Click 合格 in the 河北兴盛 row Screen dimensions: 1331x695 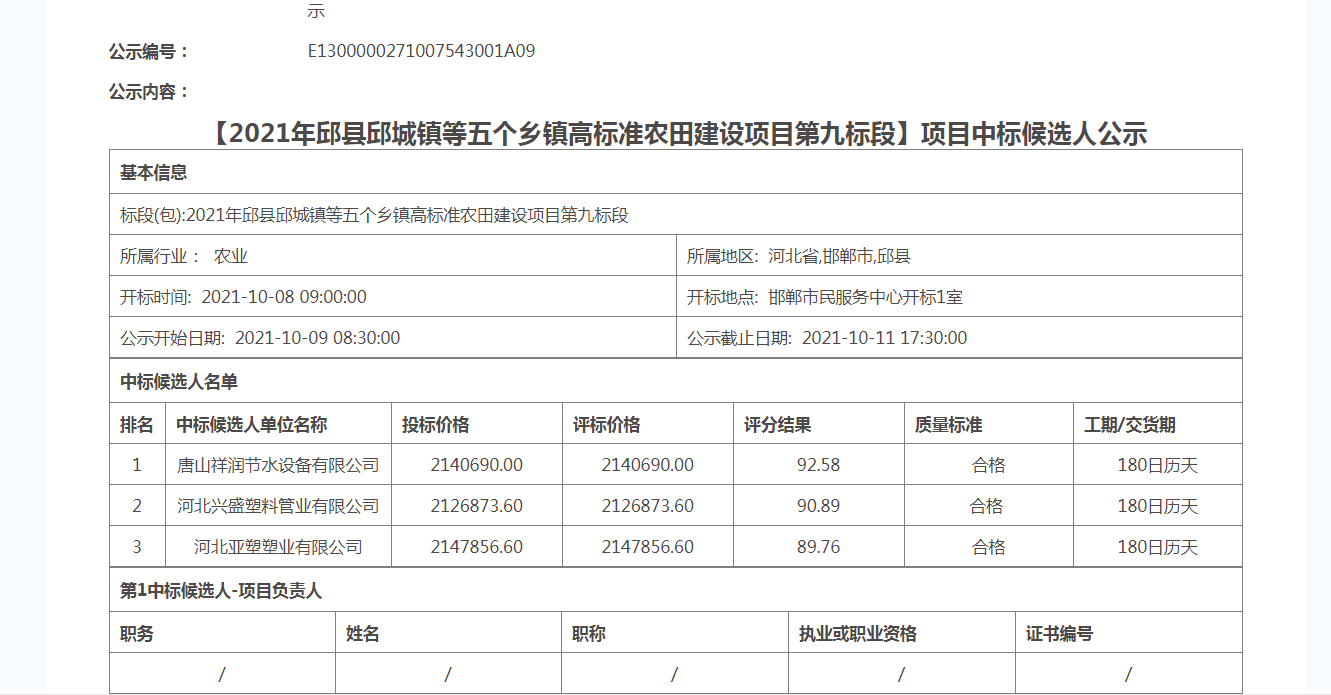986,506
